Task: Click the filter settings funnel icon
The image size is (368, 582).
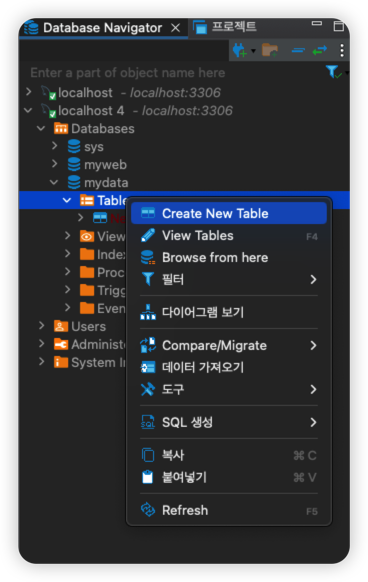Action: click(333, 72)
